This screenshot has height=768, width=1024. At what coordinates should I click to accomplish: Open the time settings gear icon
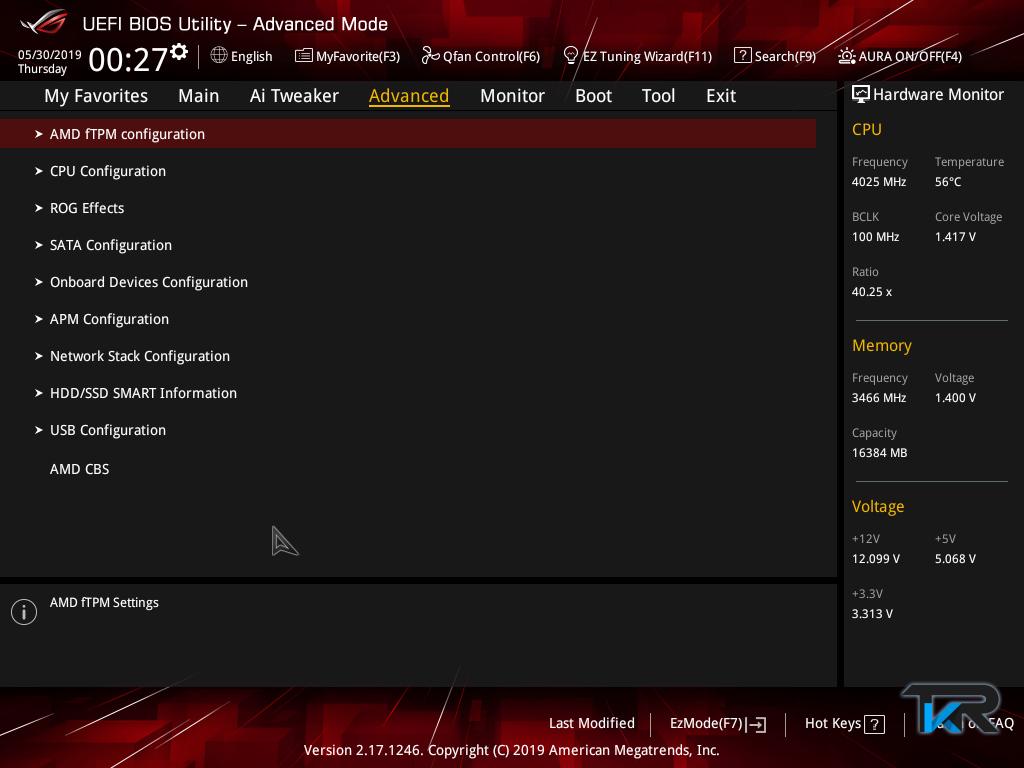tap(179, 51)
